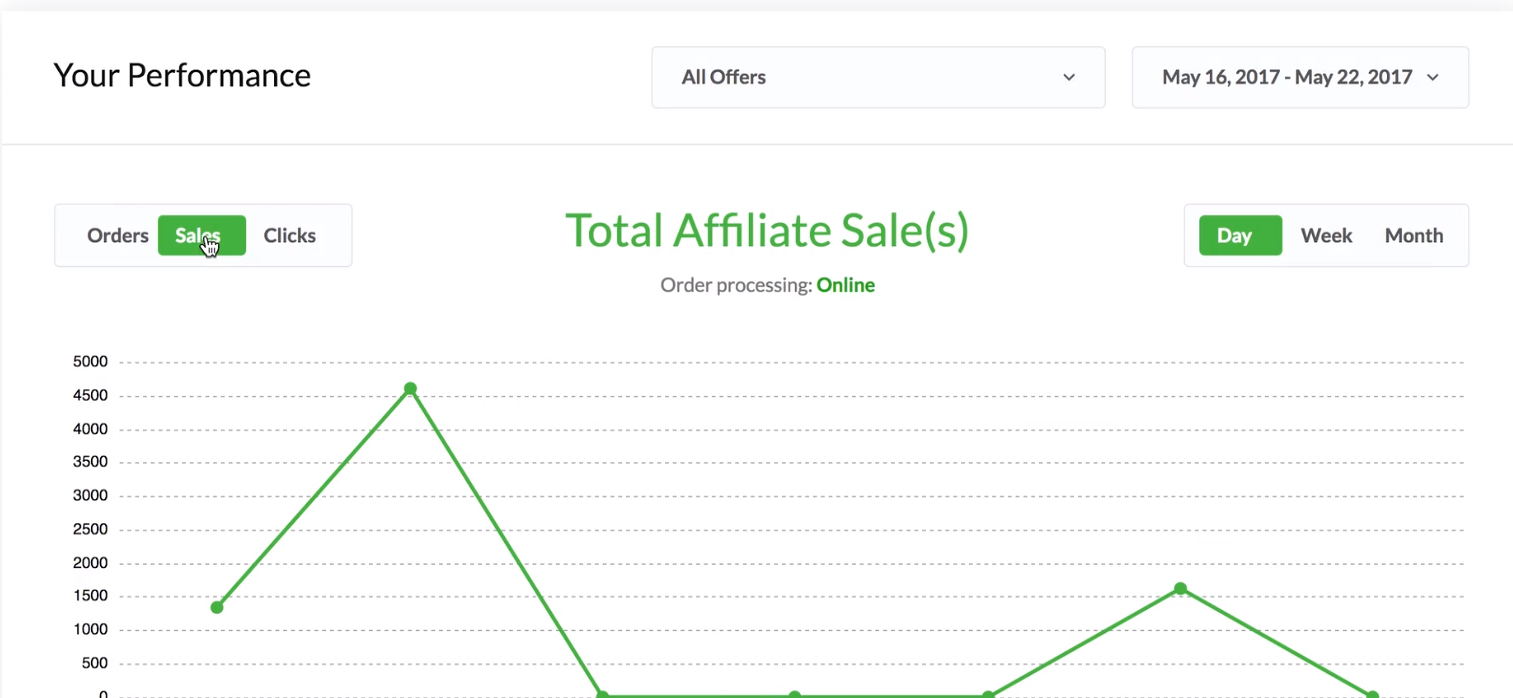Select the Sales metric button
The image size is (1513, 698).
[201, 236]
